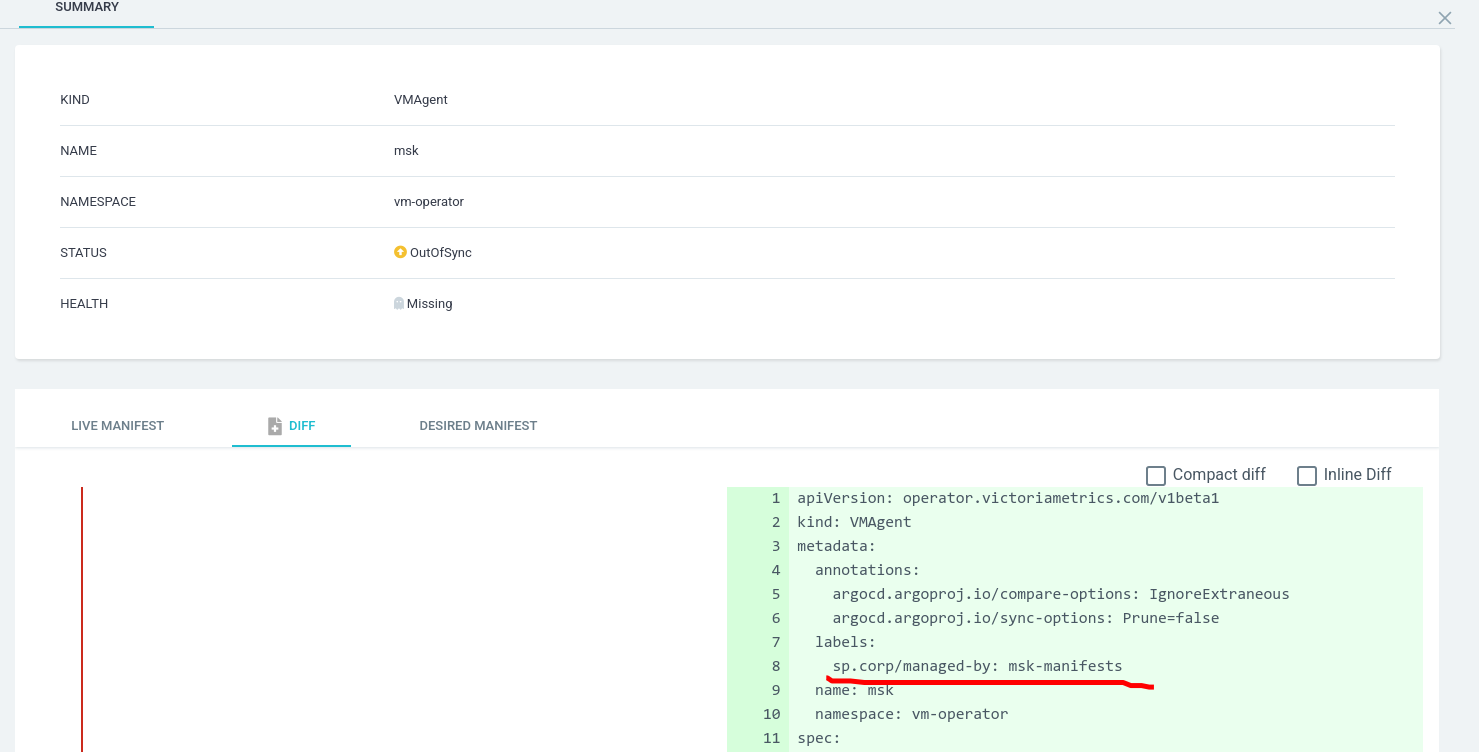Dismiss the panel with the X icon
The width and height of the screenshot is (1479, 752).
(1444, 17)
